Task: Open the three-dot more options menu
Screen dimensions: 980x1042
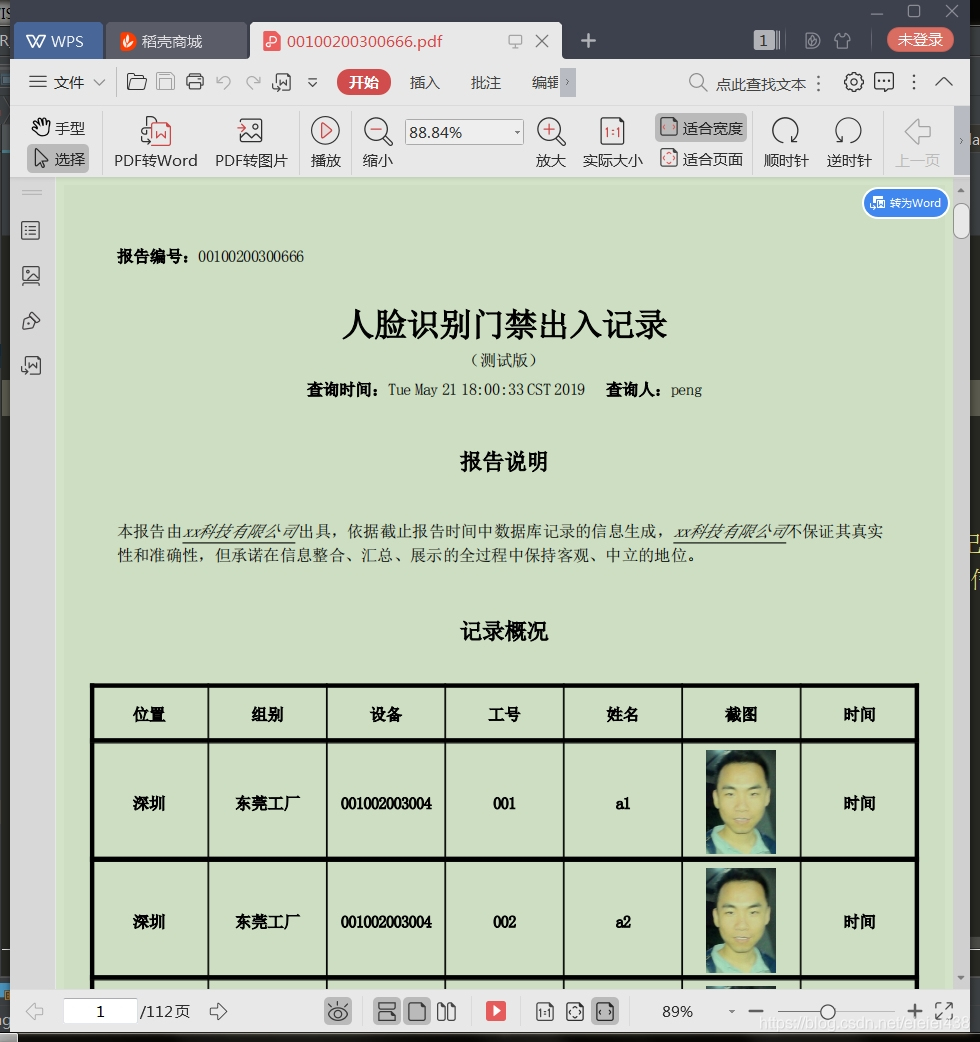Action: click(x=914, y=82)
